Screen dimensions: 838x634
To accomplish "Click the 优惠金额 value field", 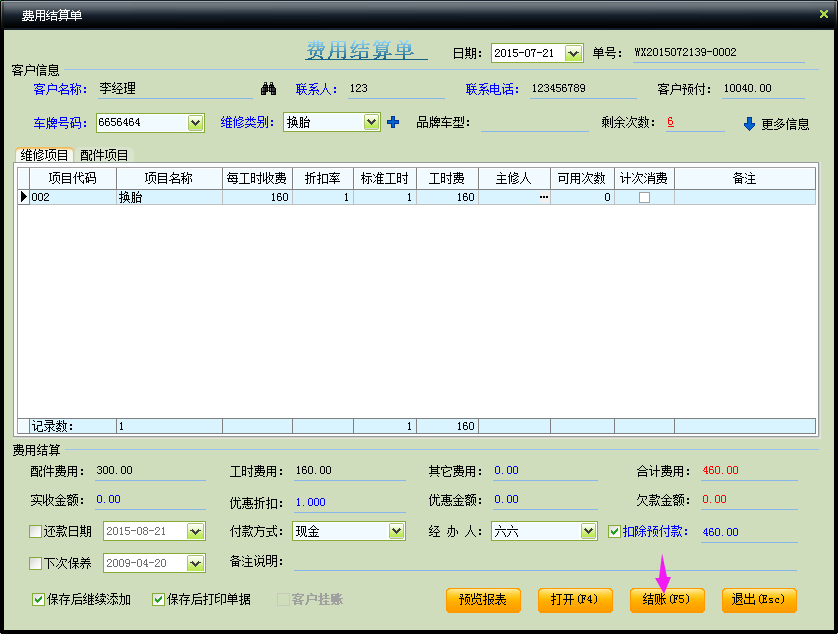I will 545,500.
